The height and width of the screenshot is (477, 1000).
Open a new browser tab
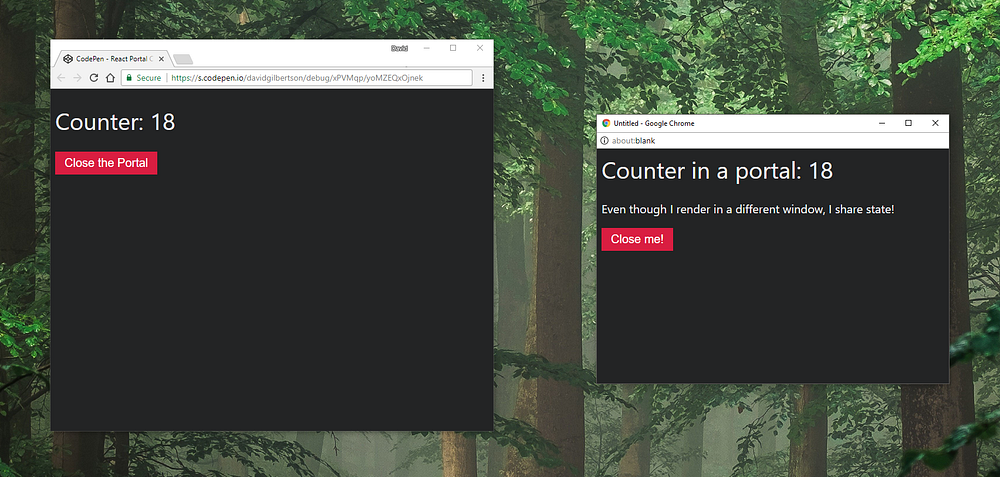click(183, 59)
